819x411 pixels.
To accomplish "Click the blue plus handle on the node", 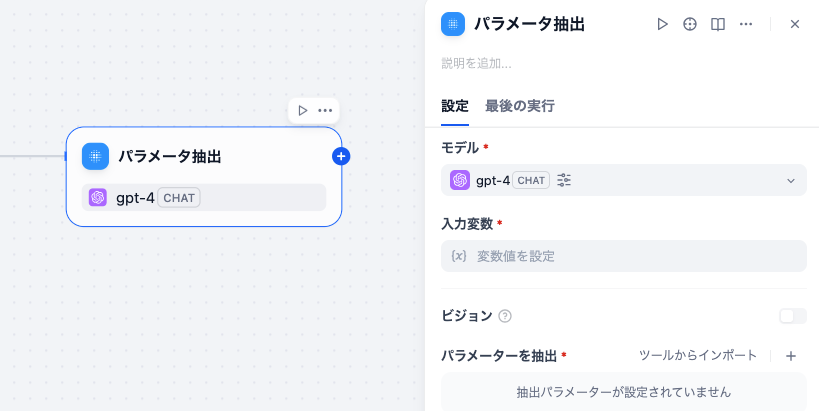I will coord(341,156).
